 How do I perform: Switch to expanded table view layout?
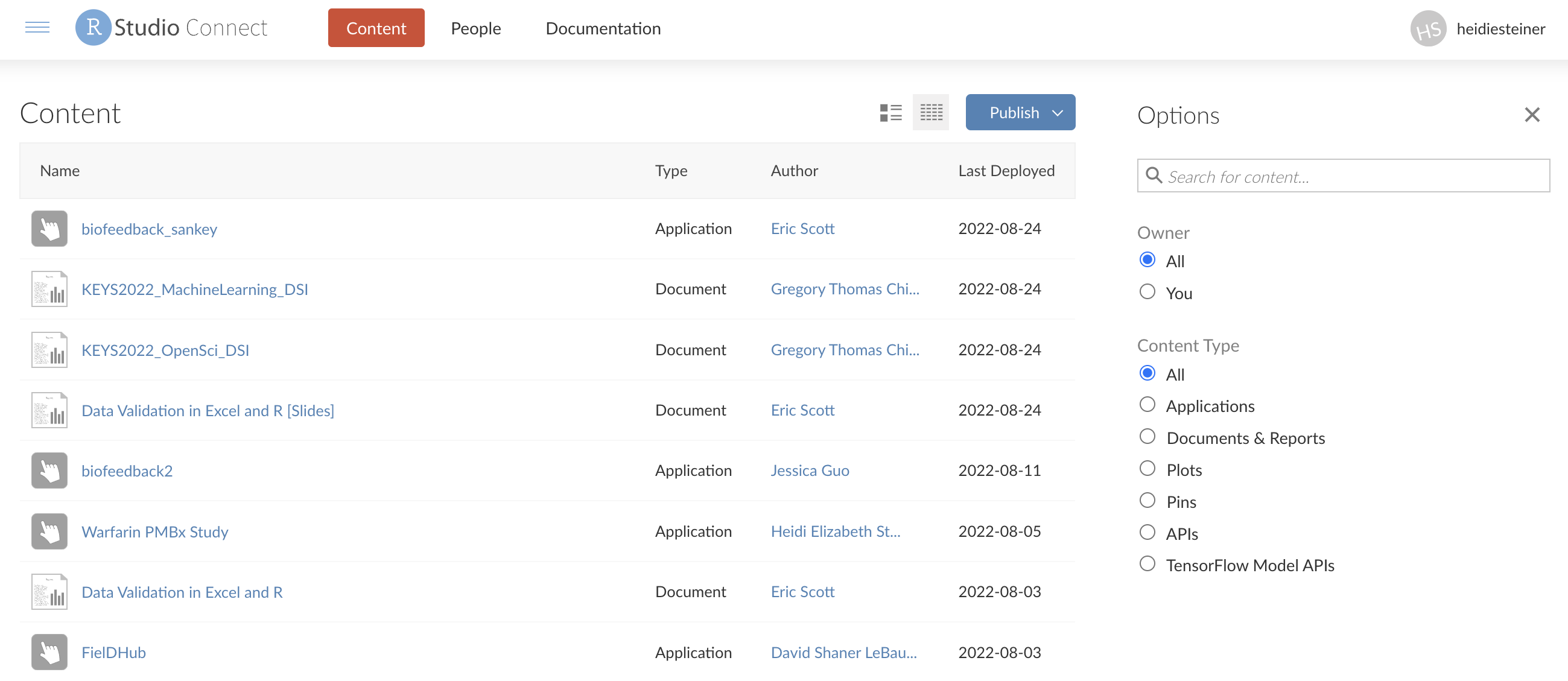coord(930,112)
